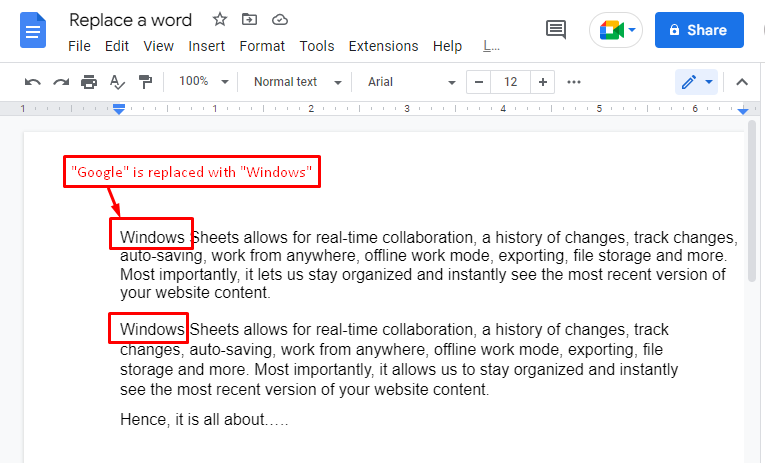The height and width of the screenshot is (463, 765).
Task: Star the document Replace a word
Action: click(220, 20)
